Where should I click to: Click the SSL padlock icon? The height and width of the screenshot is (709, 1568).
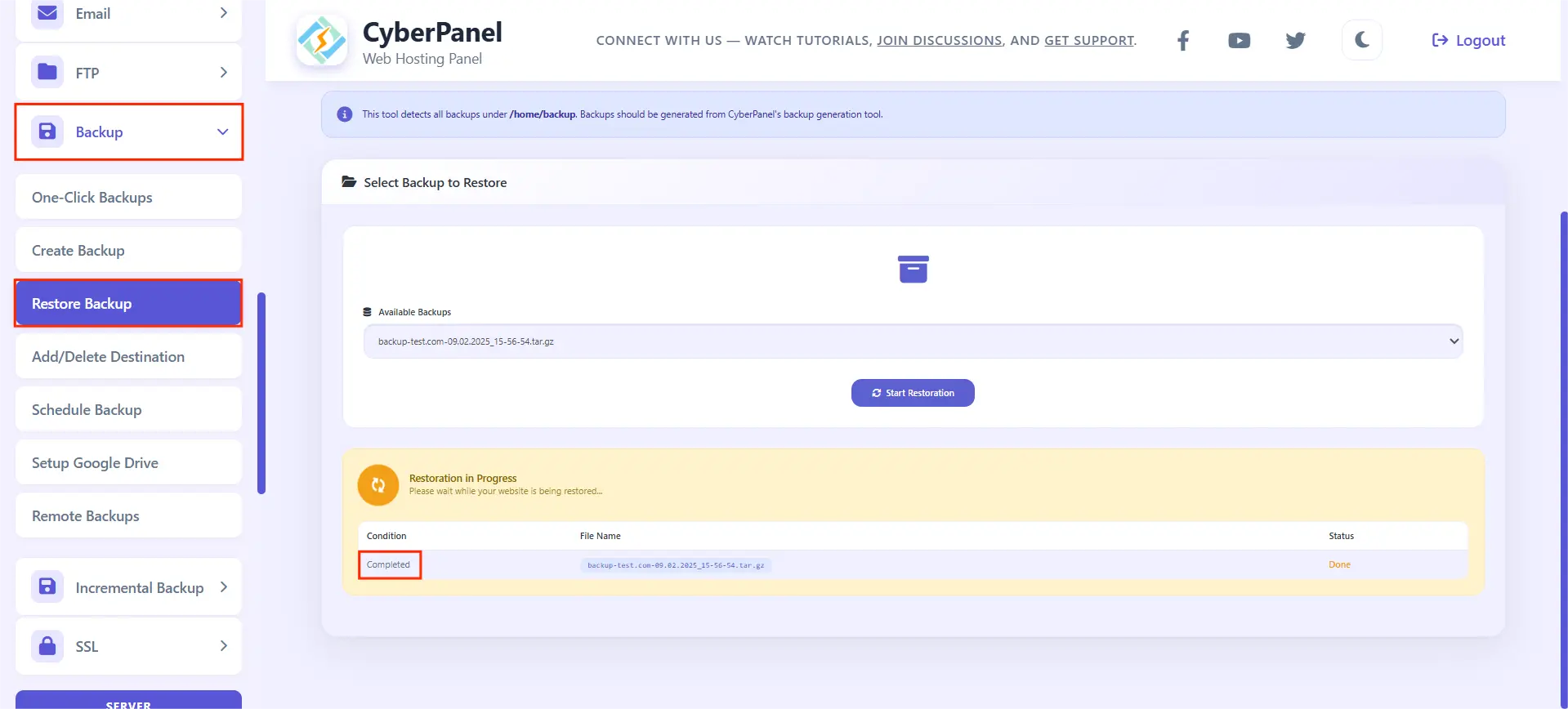pos(47,646)
